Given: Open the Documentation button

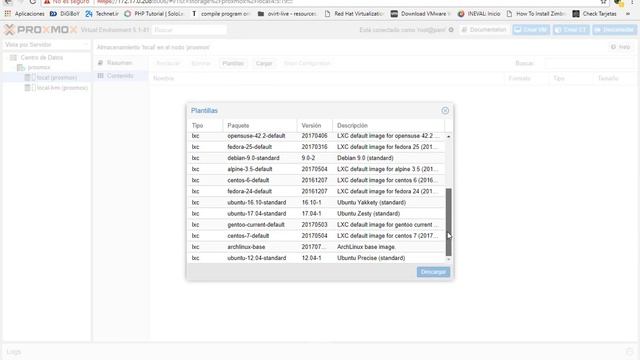Looking at the screenshot, I should click(x=484, y=30).
